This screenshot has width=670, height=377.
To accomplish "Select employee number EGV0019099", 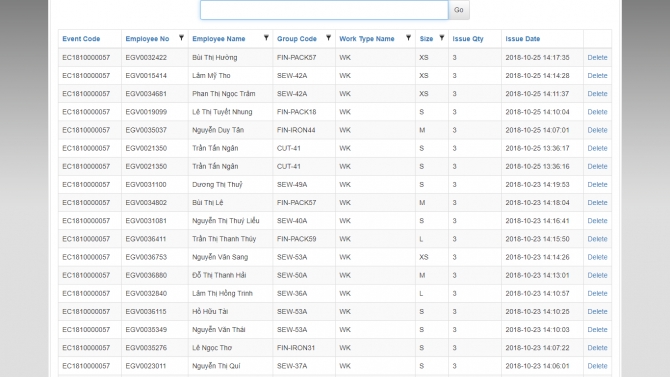I will tap(146, 112).
